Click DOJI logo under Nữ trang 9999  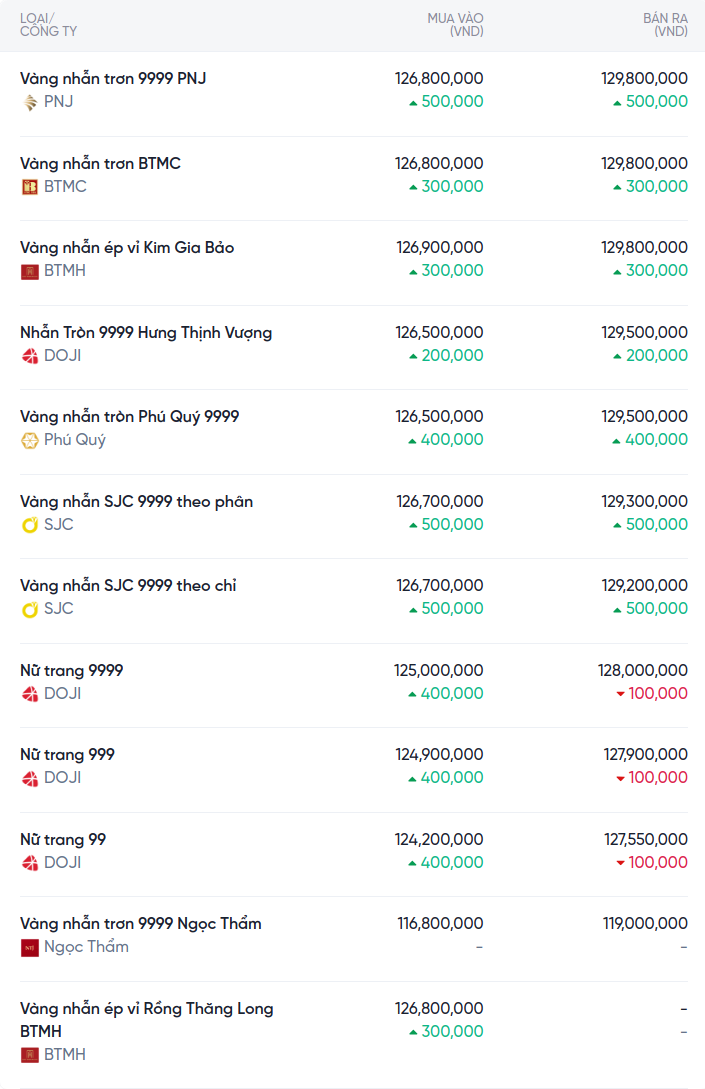[30, 694]
